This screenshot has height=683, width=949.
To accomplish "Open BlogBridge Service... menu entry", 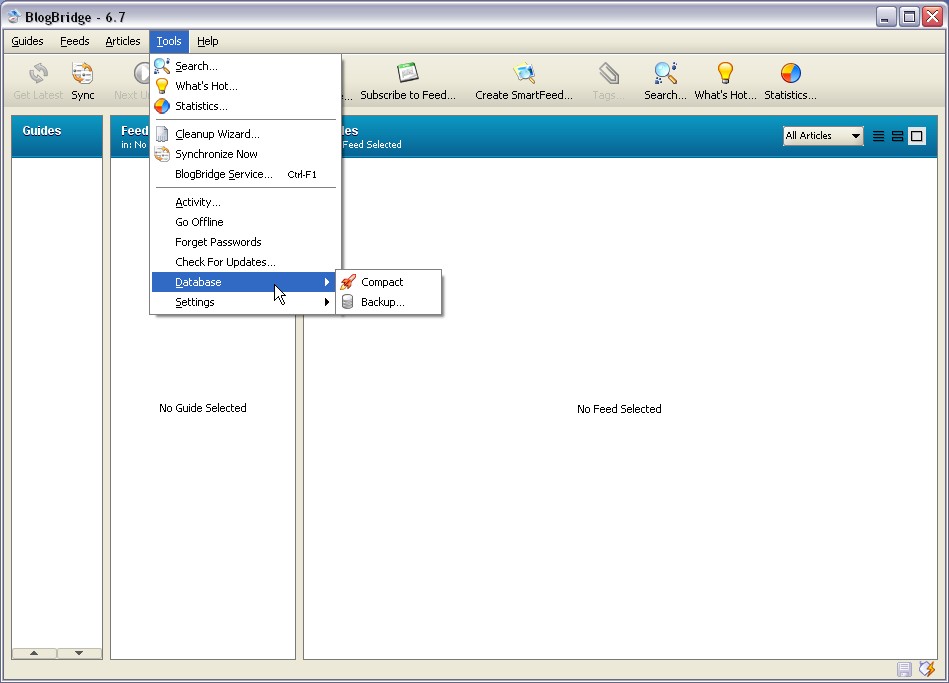I will pyautogui.click(x=246, y=174).
